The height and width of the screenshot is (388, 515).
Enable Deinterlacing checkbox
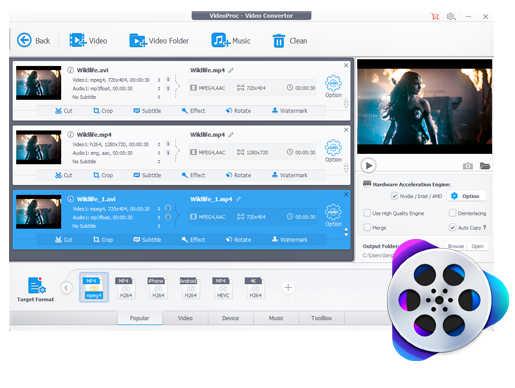(452, 213)
